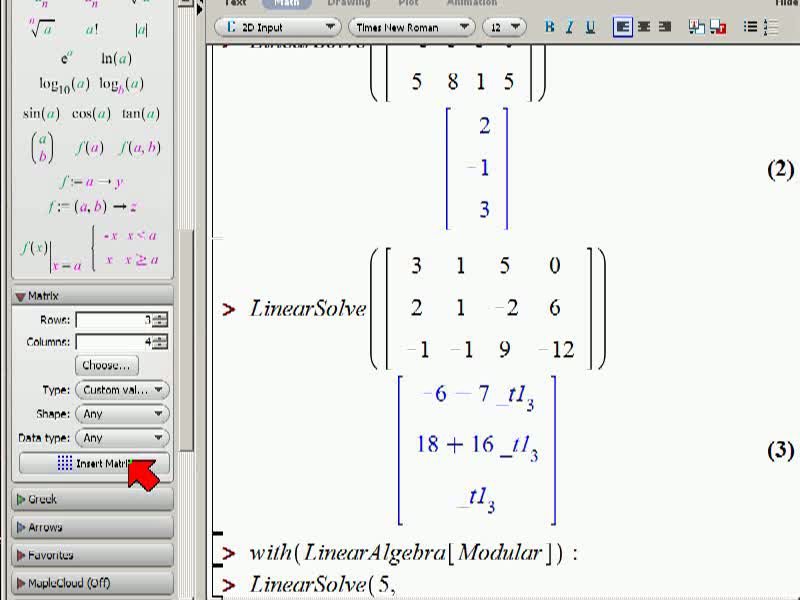Insert the exponential e^a template
Image resolution: width=800 pixels, height=600 pixels.
(x=66, y=58)
